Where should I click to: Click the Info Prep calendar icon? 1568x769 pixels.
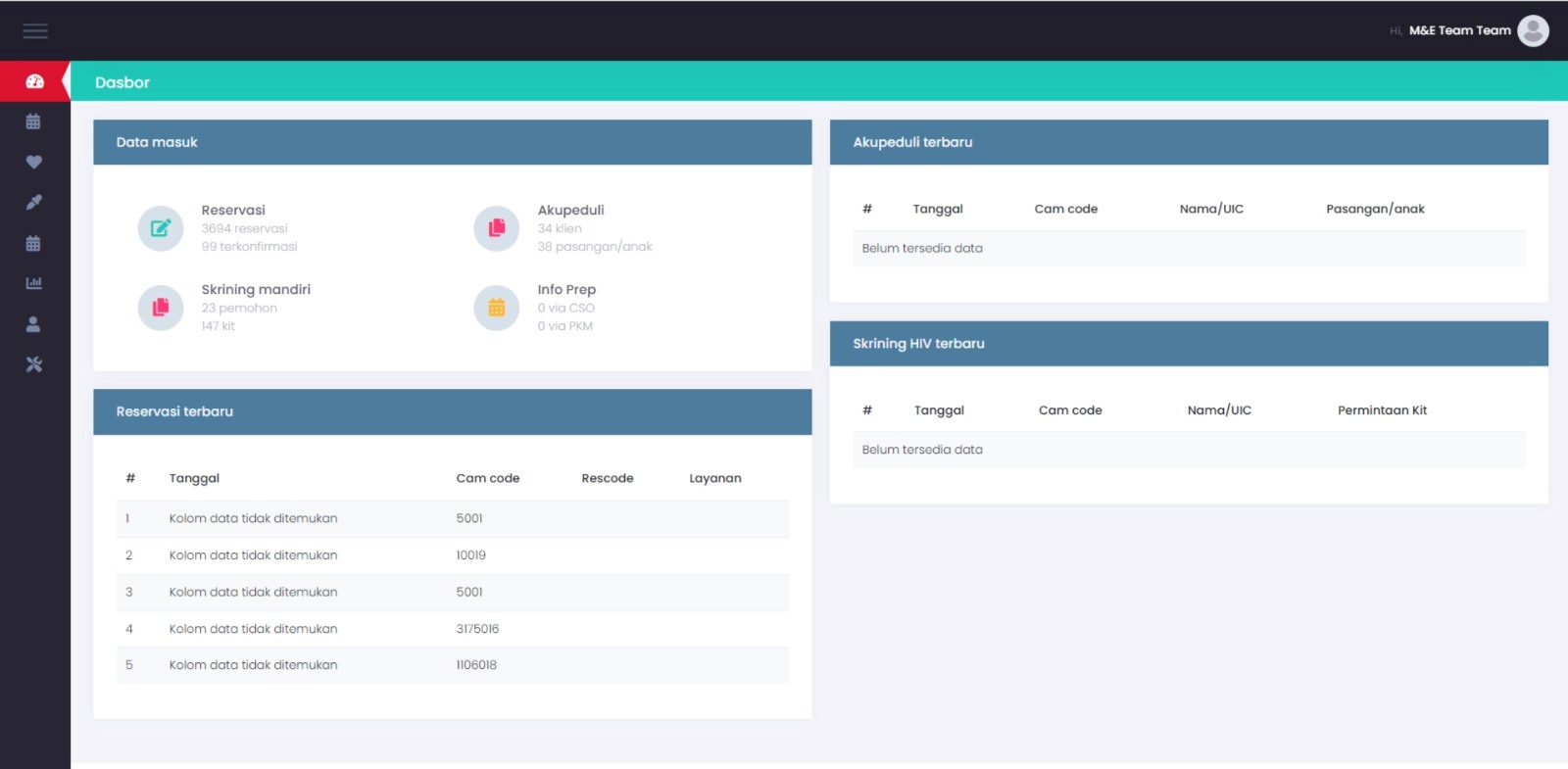click(x=497, y=308)
